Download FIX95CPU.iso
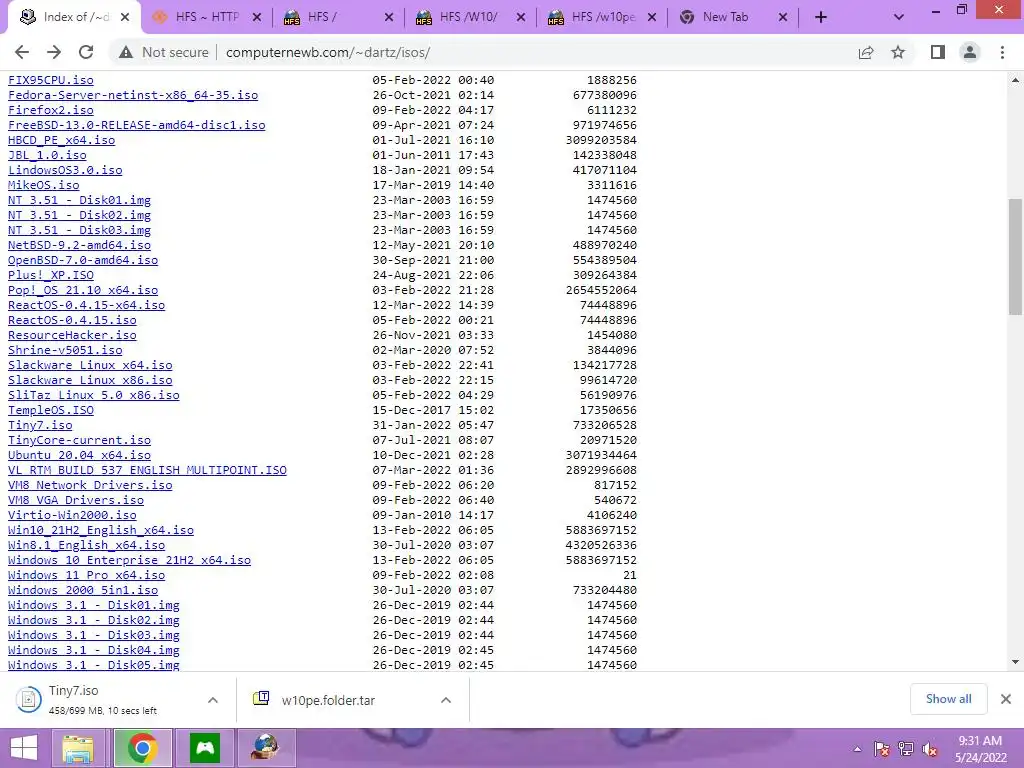1024x768 pixels. tap(51, 80)
